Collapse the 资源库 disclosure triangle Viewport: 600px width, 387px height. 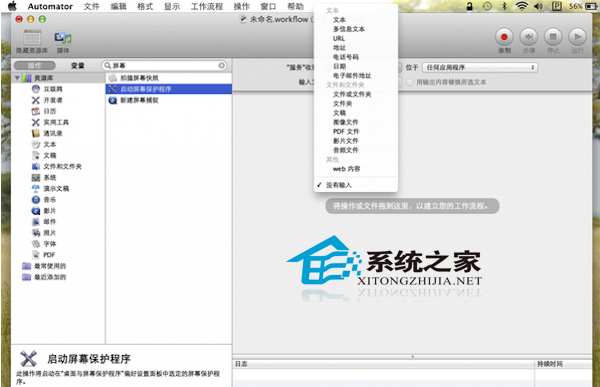pos(17,78)
